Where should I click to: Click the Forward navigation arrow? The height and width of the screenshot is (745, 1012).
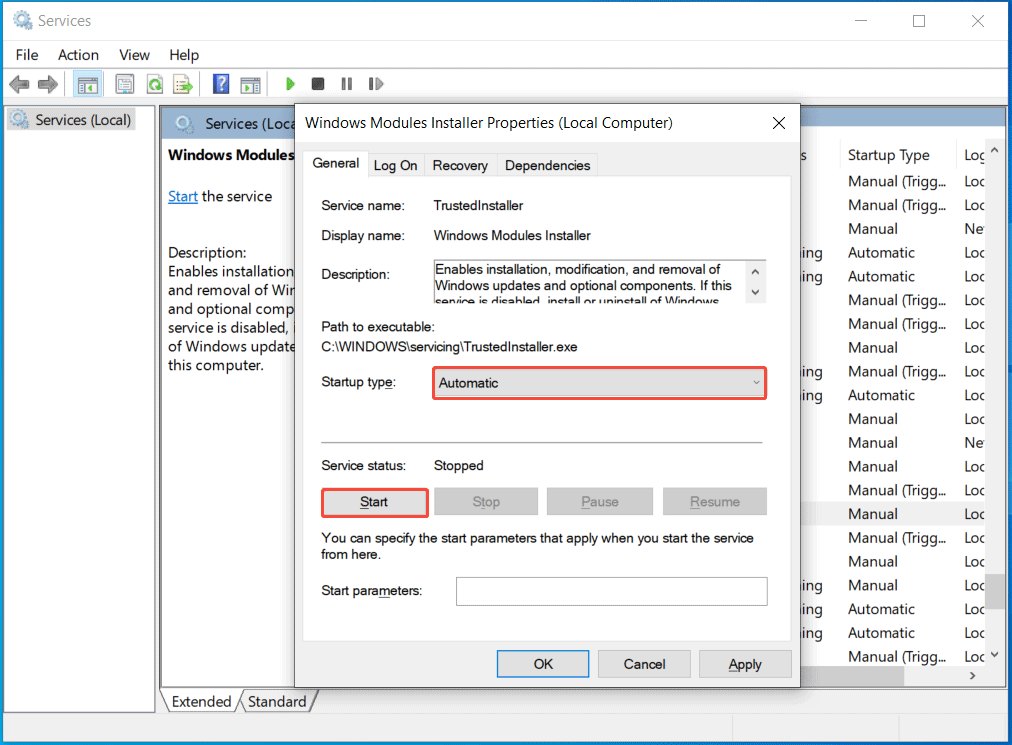(x=47, y=83)
